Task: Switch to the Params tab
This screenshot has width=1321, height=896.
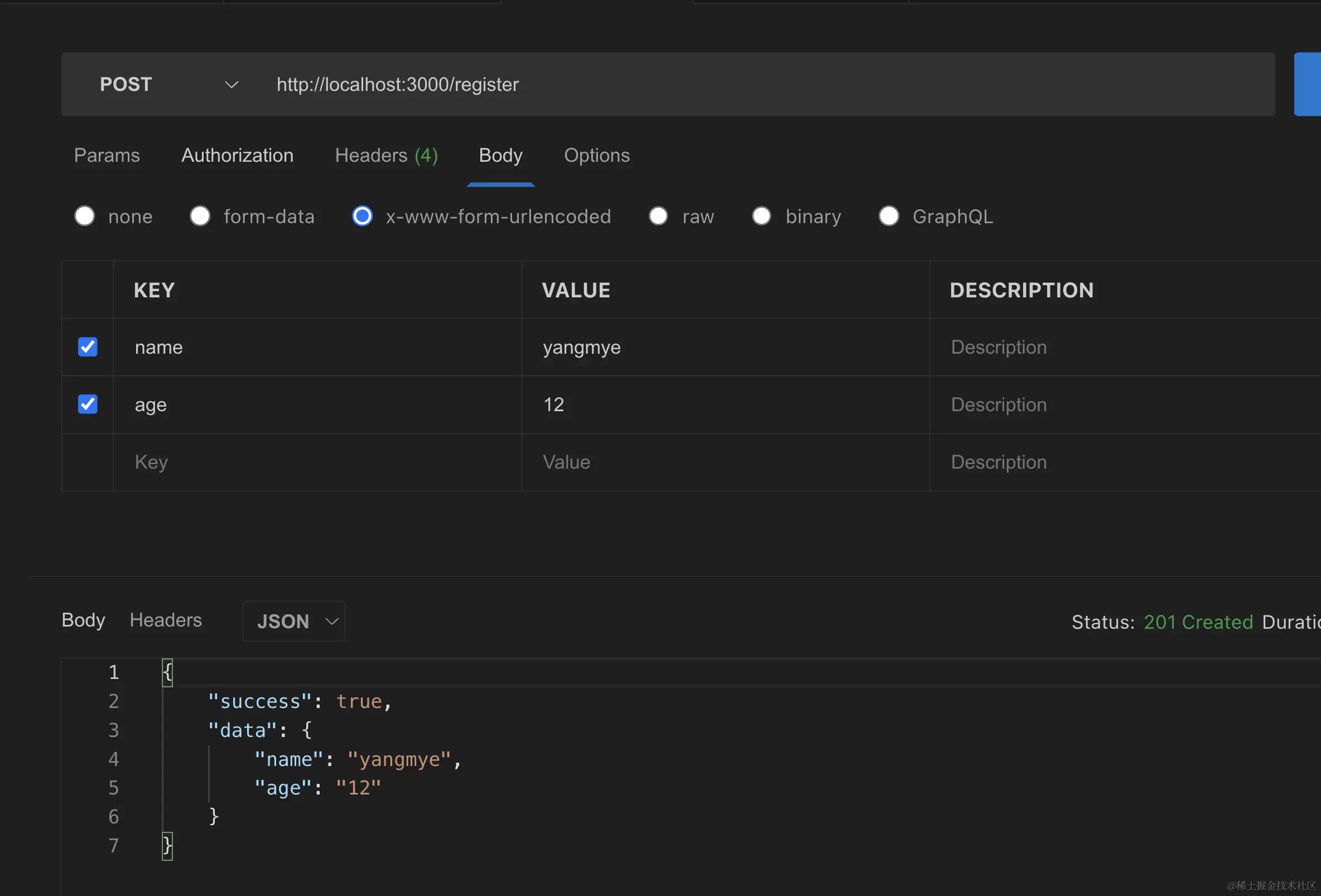Action: pyautogui.click(x=107, y=155)
